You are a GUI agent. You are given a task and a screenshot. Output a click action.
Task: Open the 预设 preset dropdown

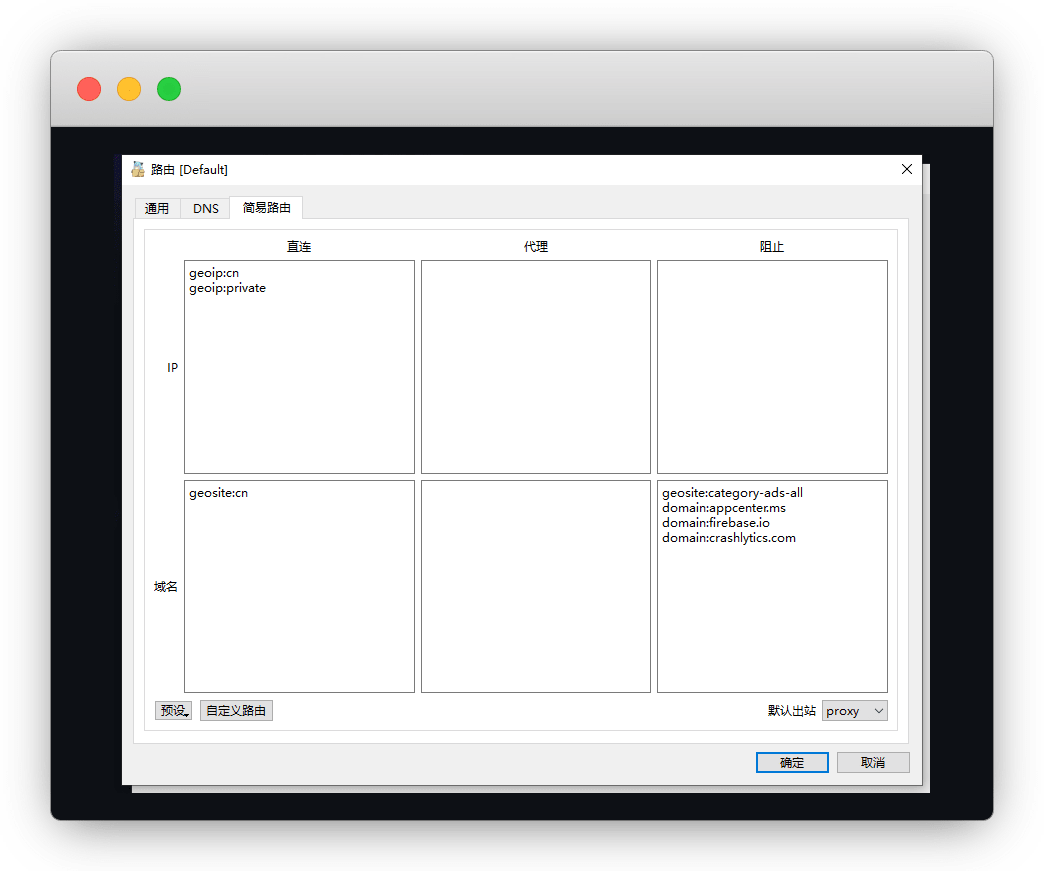(x=173, y=711)
